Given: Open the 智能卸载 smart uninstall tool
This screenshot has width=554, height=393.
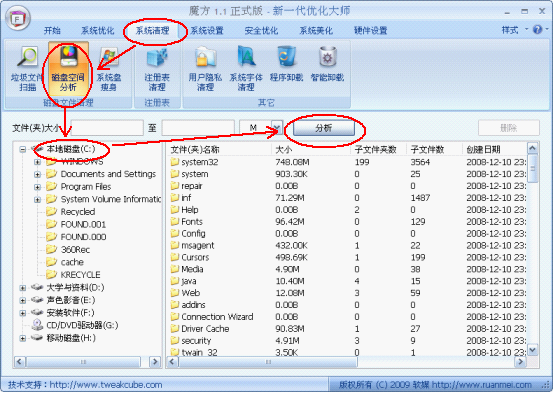Looking at the screenshot, I should [x=327, y=64].
